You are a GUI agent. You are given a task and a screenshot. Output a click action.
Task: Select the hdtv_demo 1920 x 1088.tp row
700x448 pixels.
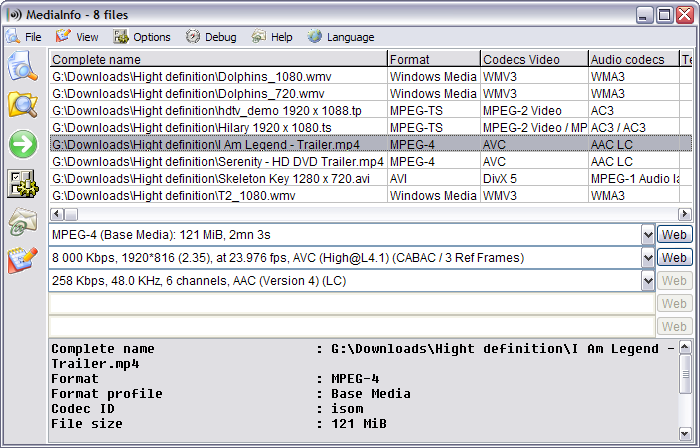pos(371,111)
